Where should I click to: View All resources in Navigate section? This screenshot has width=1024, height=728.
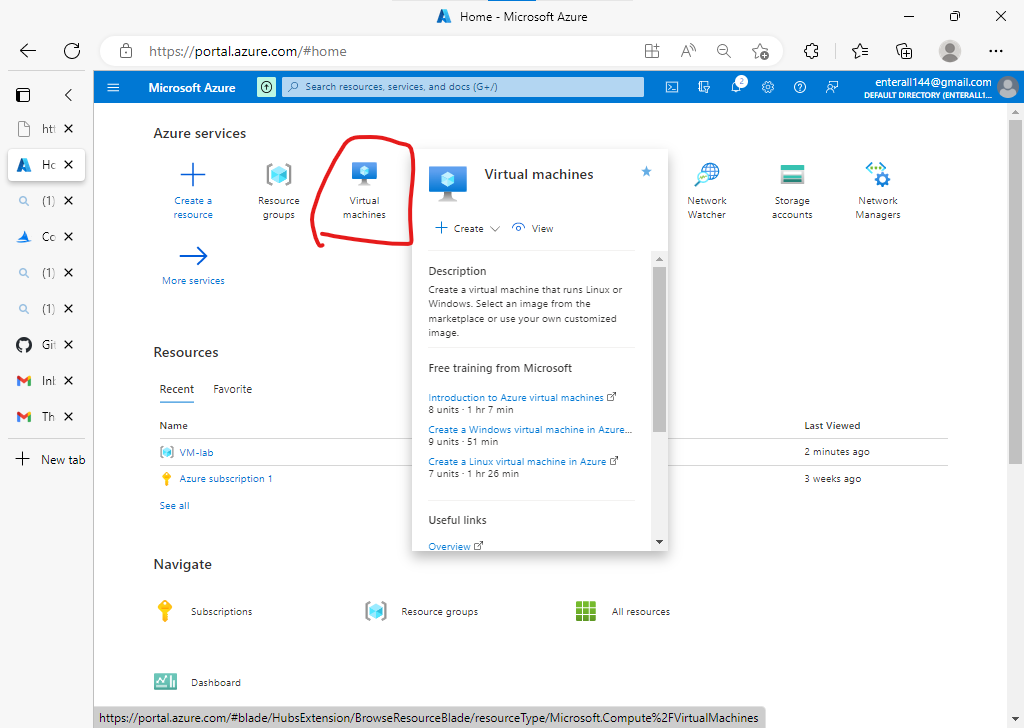tap(640, 611)
